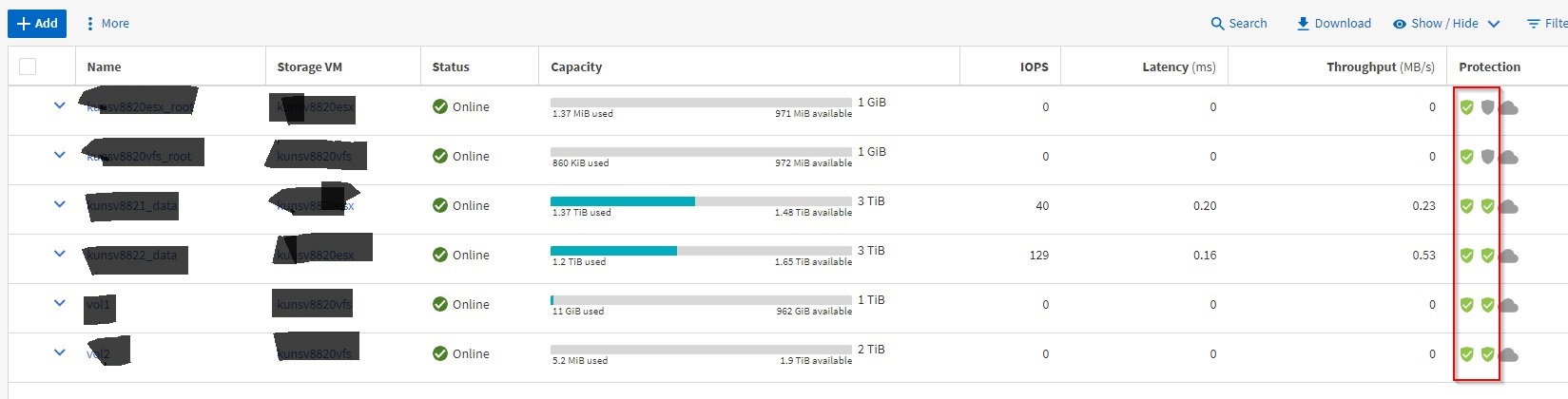Click first green shield in vol2 row

click(1467, 354)
